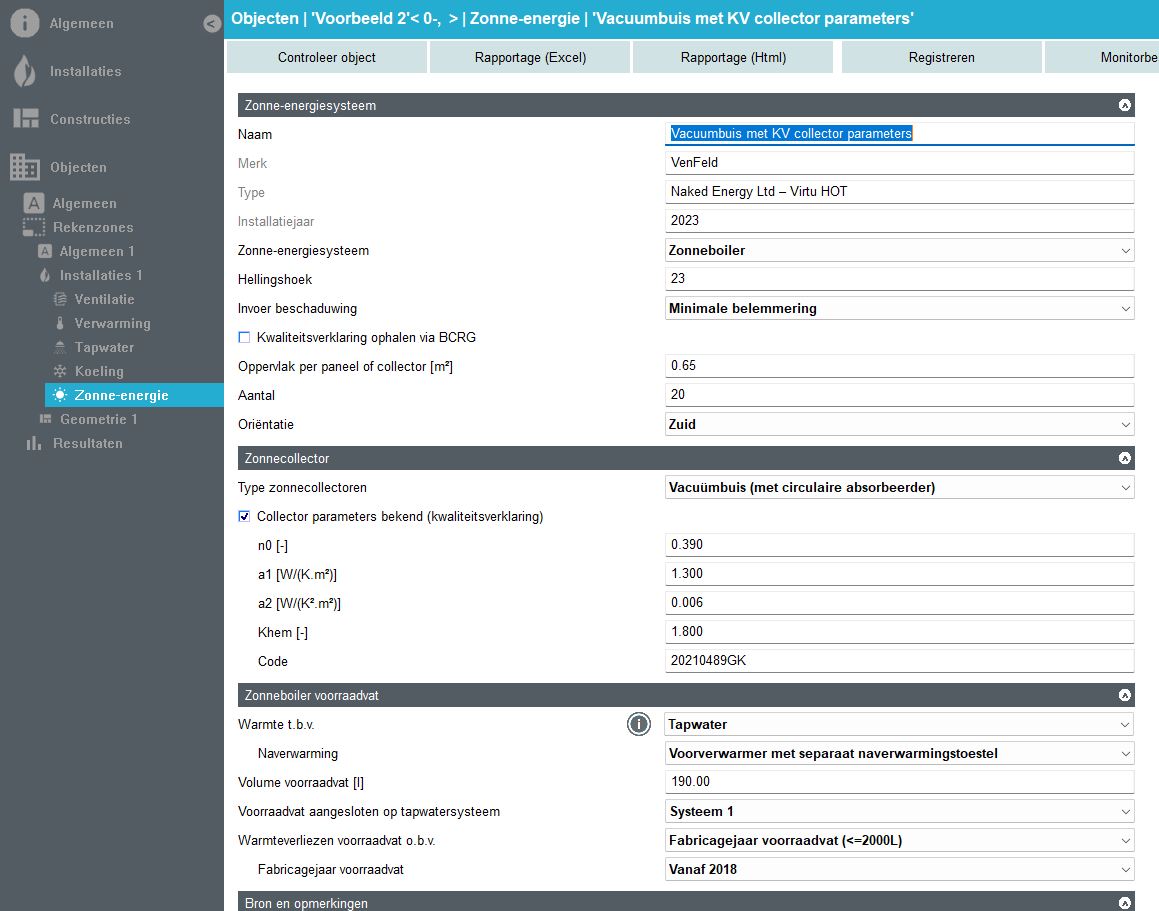Image resolution: width=1159 pixels, height=911 pixels.
Task: Expand the Oriëntatie dropdown showing Zuid
Action: [899, 424]
